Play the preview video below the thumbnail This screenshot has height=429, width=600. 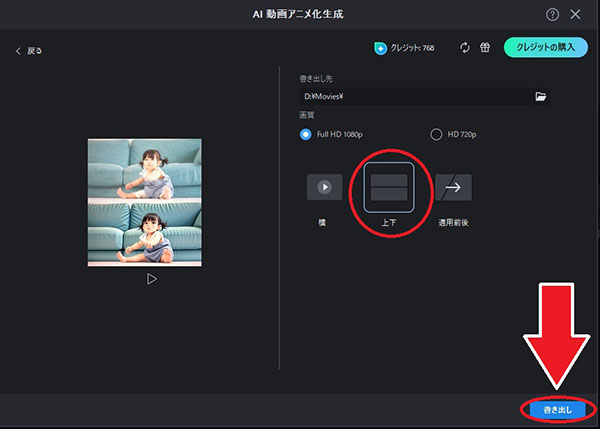click(152, 279)
